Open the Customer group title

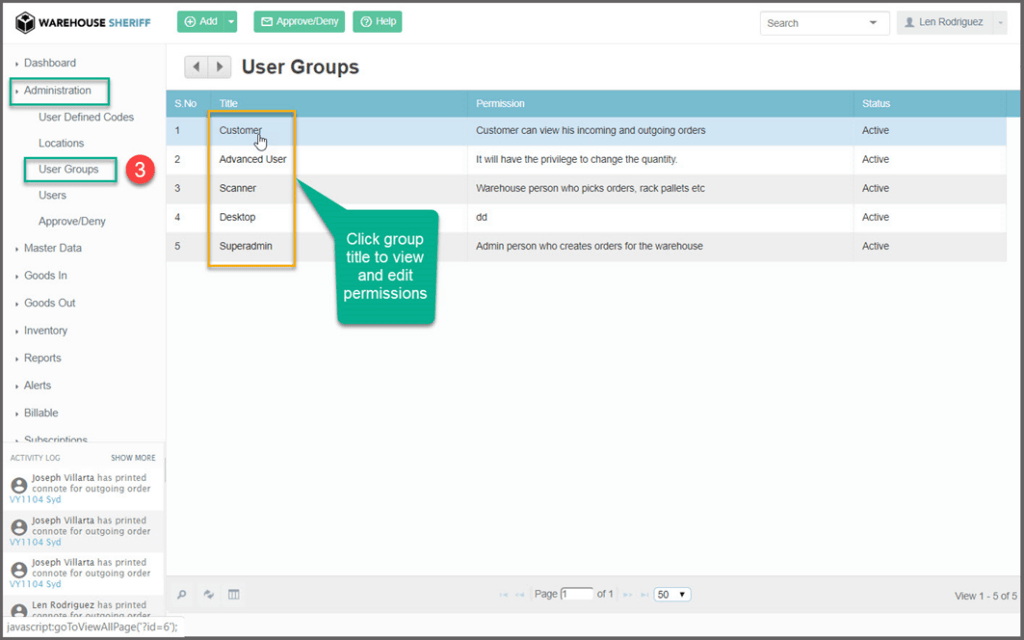coord(240,130)
